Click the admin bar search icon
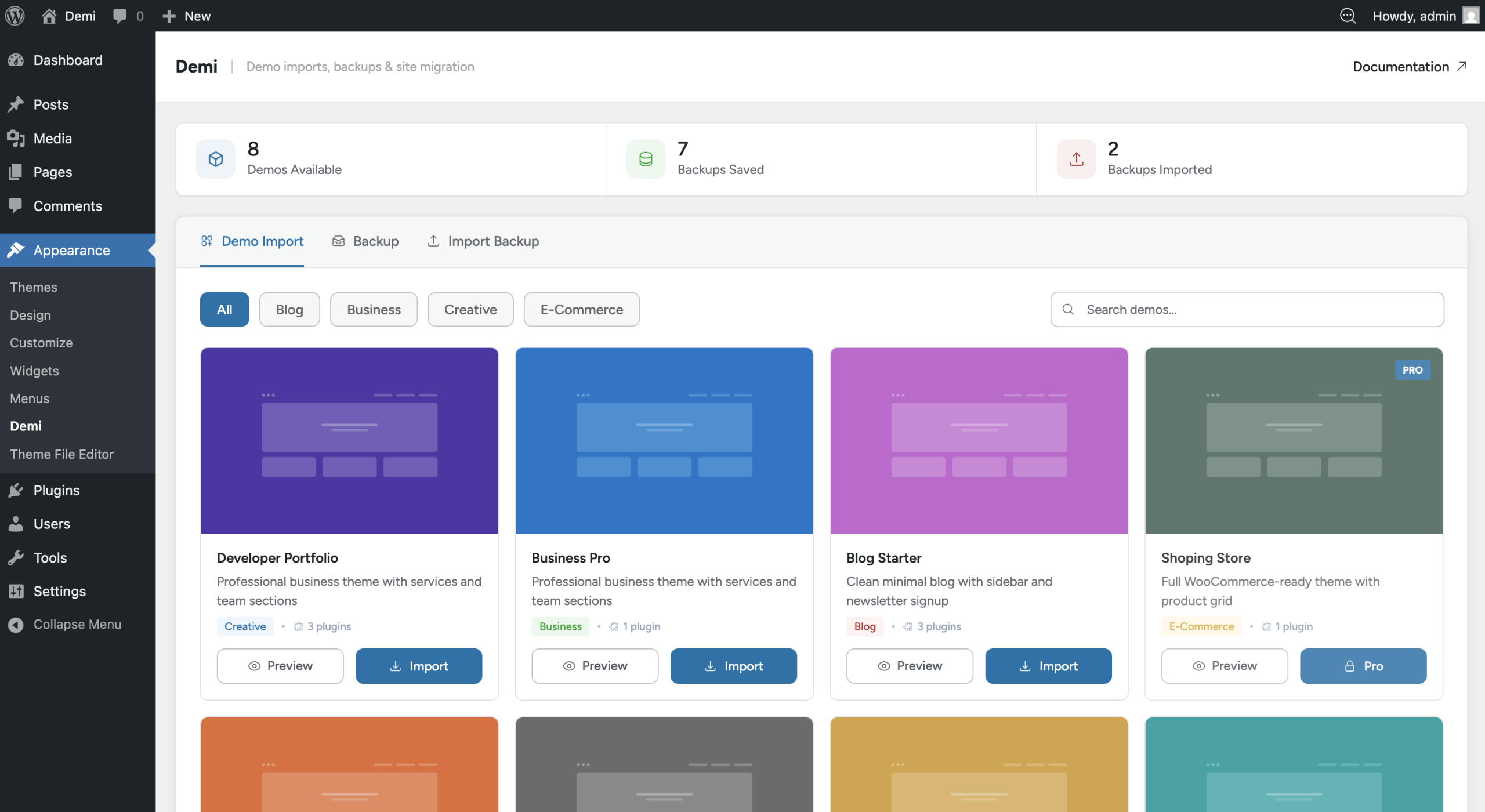Viewport: 1485px width, 812px height. [1348, 16]
